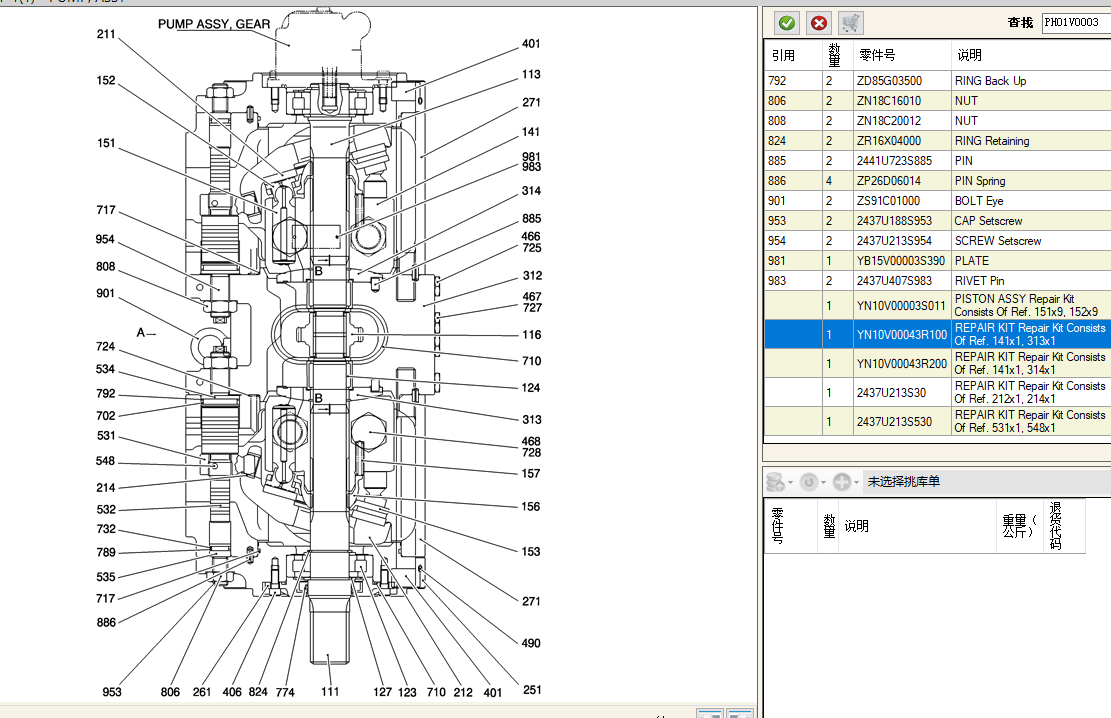Click callout 261 in the diagram

tap(202, 692)
